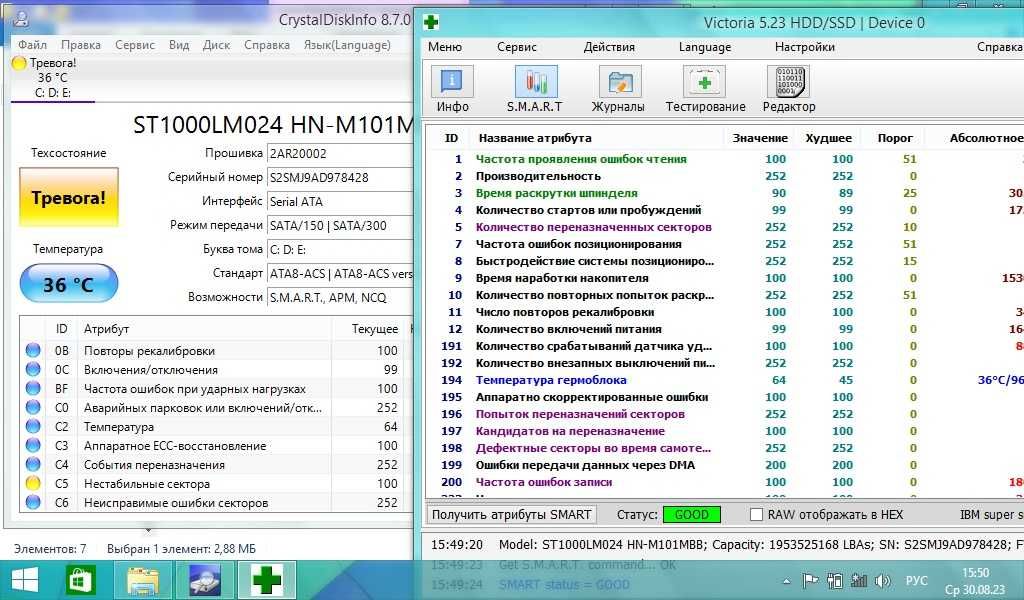The width and height of the screenshot is (1024, 600).
Task: Click Victoria log line with Model ST1000LM024
Action: click(725, 545)
